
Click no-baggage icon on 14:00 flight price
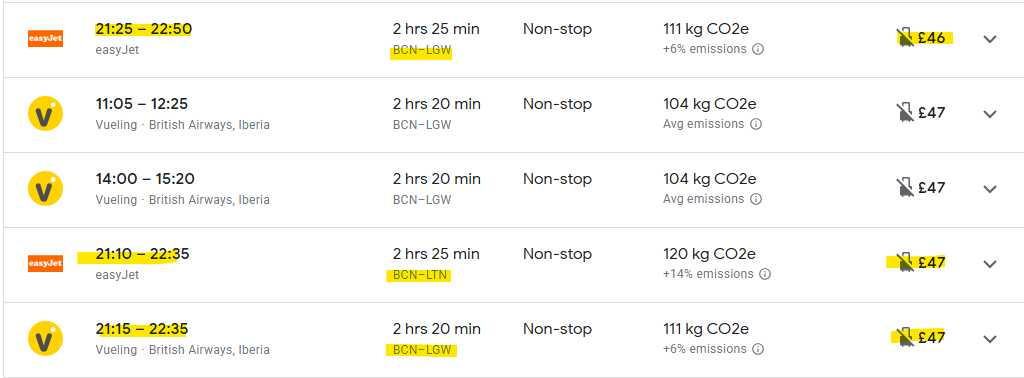pos(904,188)
